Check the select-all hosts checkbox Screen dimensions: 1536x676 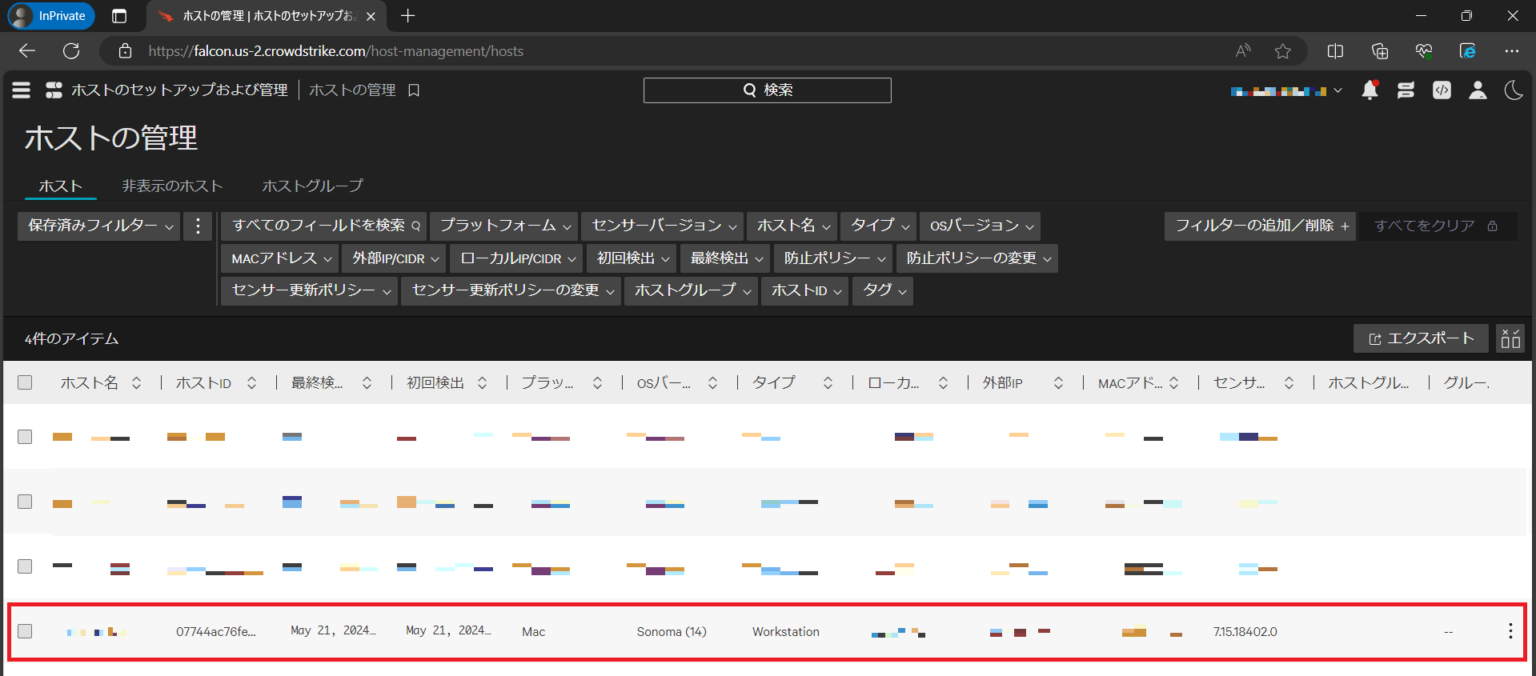click(25, 382)
